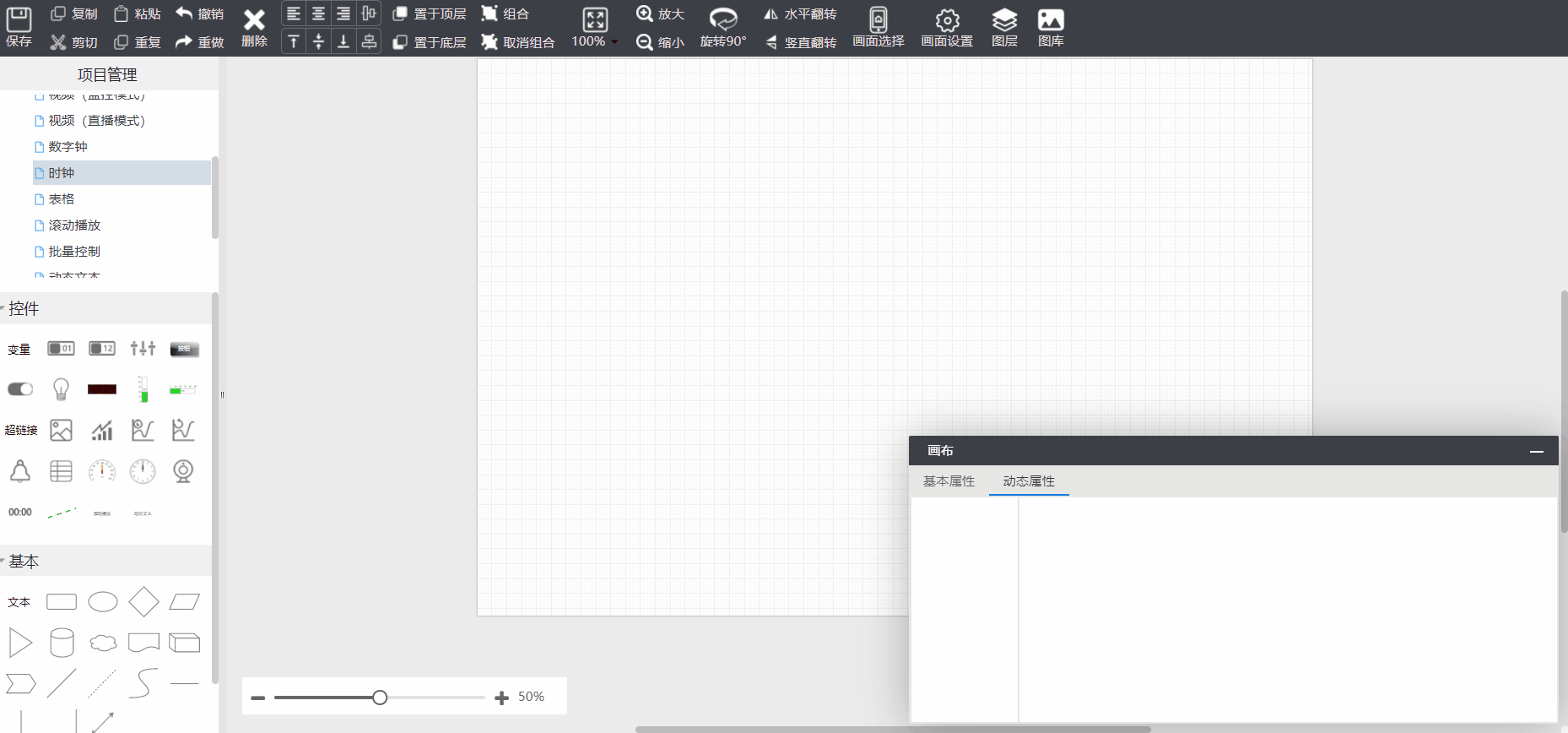
Task: Select the alarm bell control
Action: (20, 471)
